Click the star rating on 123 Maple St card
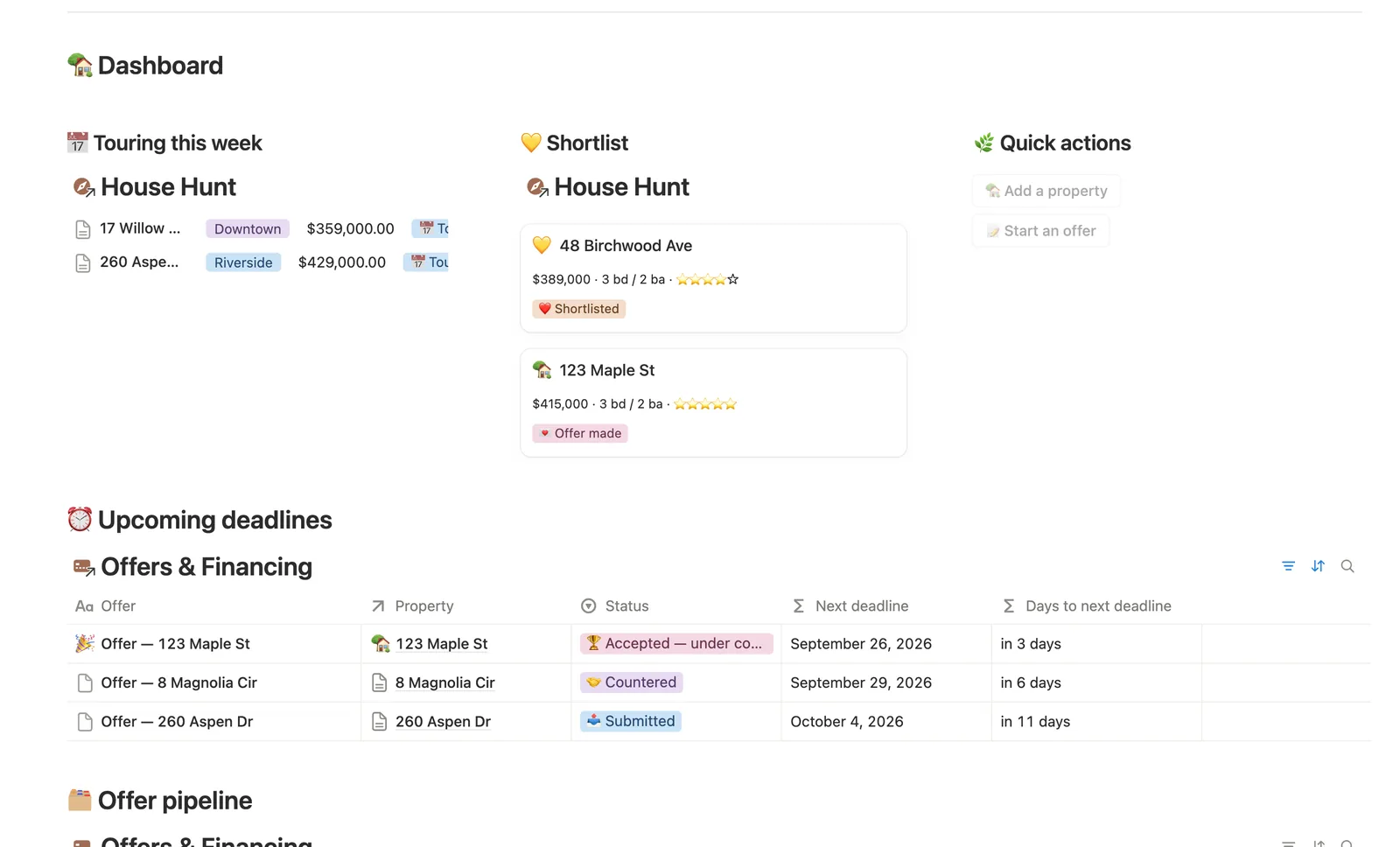This screenshot has height=847, width=1400. pyautogui.click(x=705, y=403)
